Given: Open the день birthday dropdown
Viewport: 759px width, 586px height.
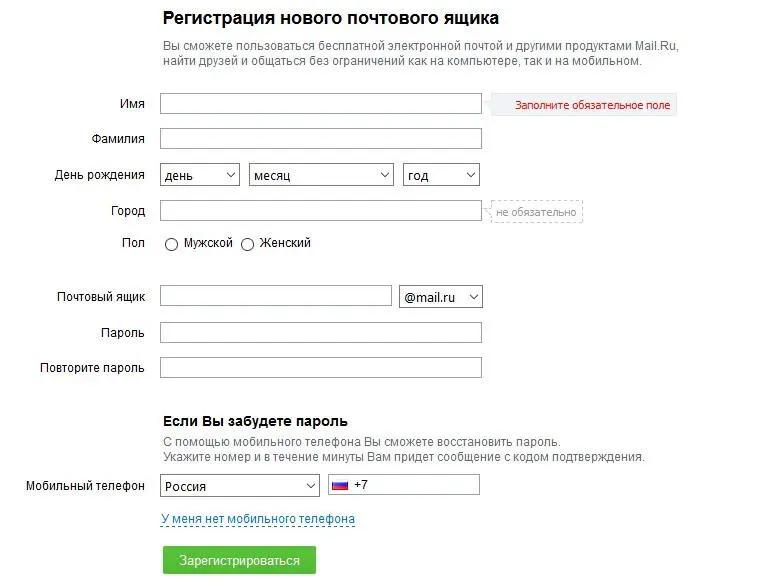Looking at the screenshot, I should coord(200,175).
